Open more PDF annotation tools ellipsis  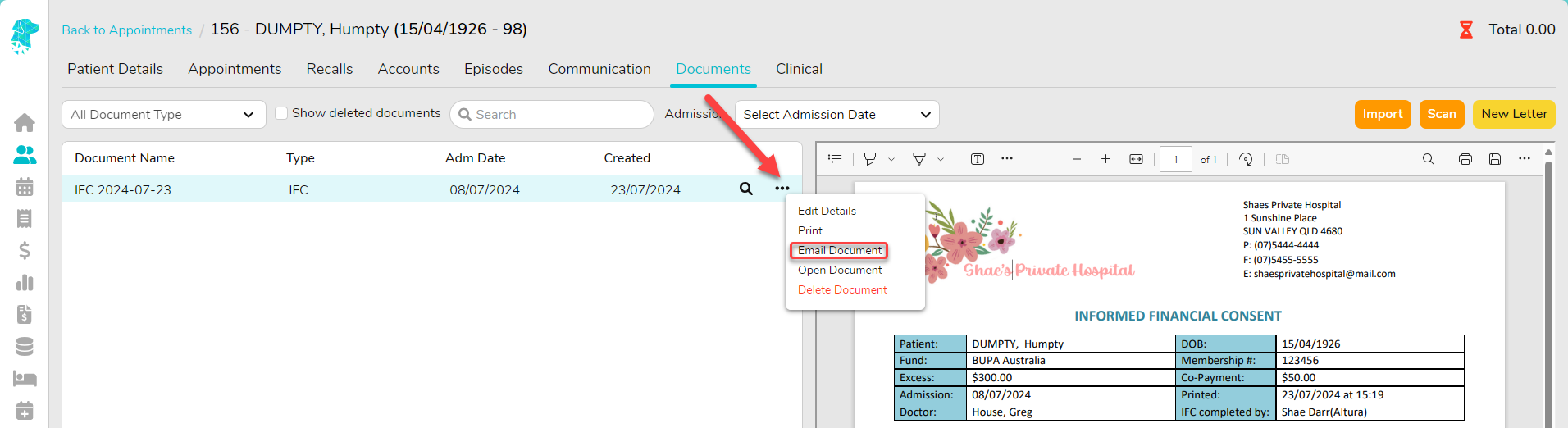pyautogui.click(x=1007, y=159)
